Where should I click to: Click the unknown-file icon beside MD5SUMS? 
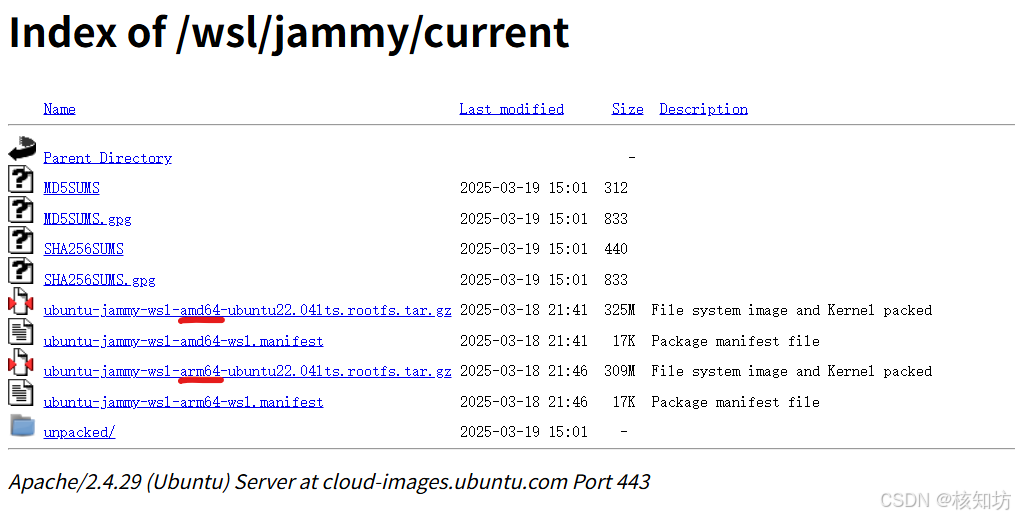click(x=21, y=179)
